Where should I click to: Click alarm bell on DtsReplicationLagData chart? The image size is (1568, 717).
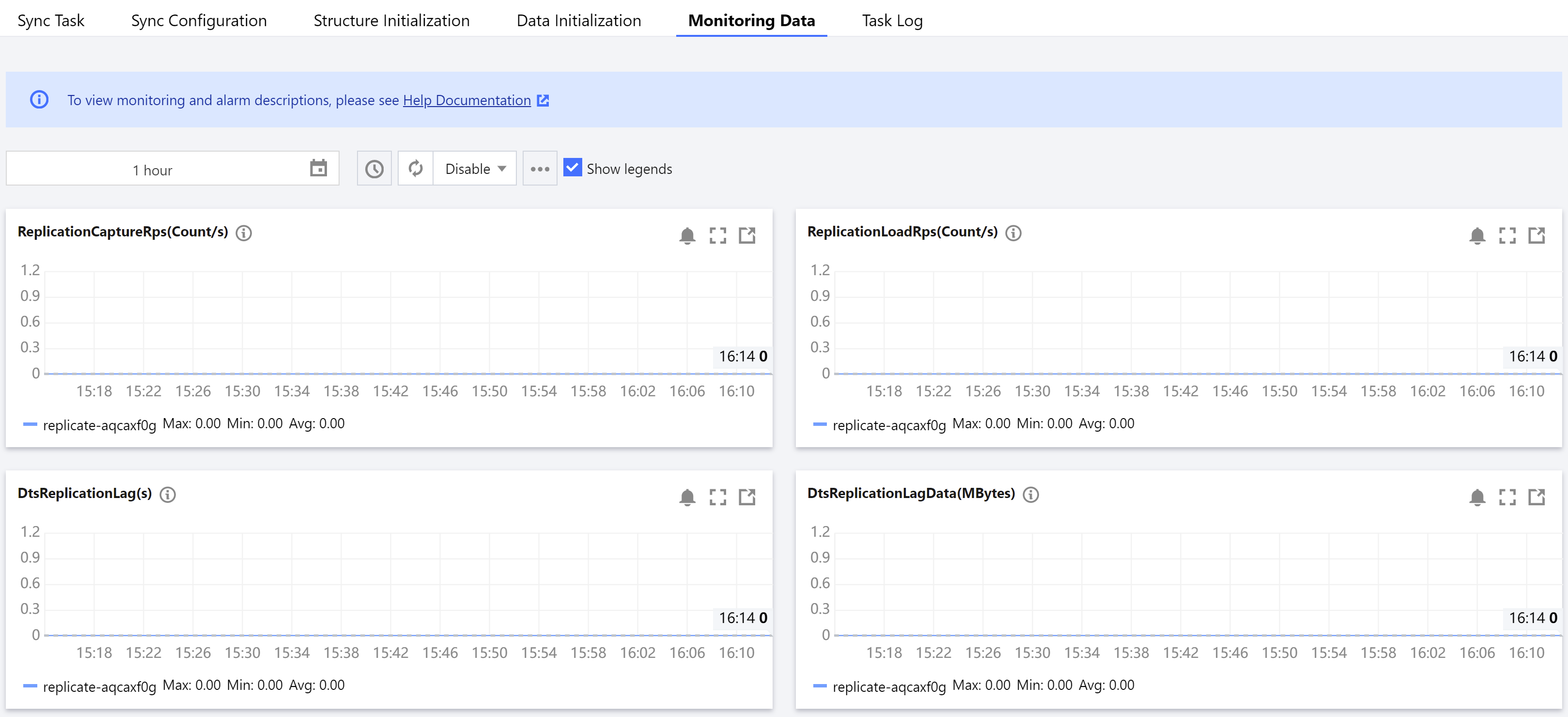pyautogui.click(x=1477, y=497)
